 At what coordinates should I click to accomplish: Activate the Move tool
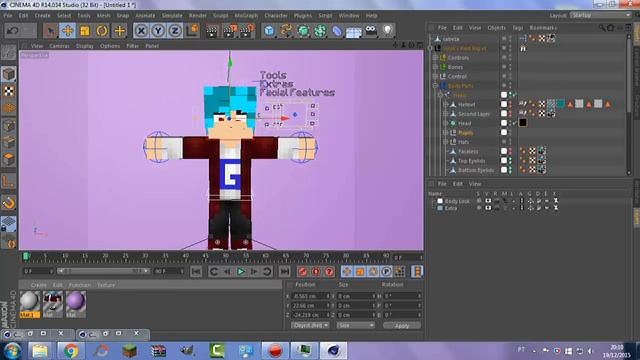(x=67, y=31)
